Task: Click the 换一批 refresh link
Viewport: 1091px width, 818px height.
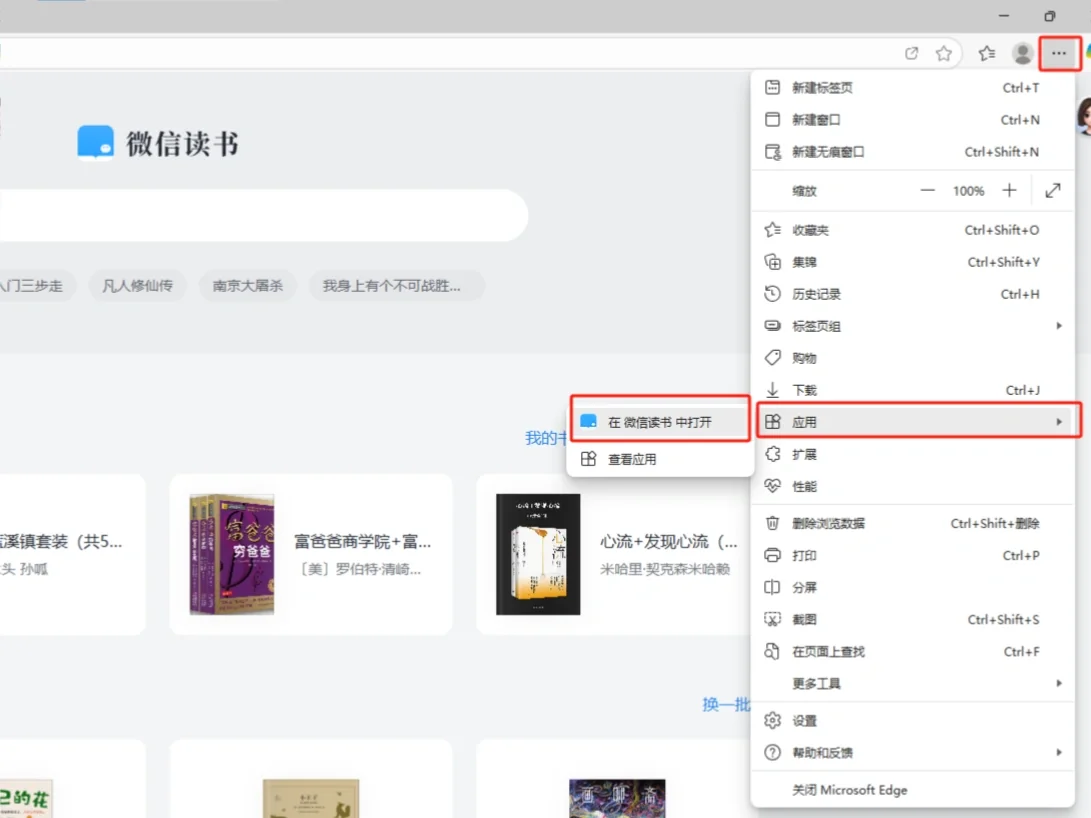Action: tap(725, 705)
